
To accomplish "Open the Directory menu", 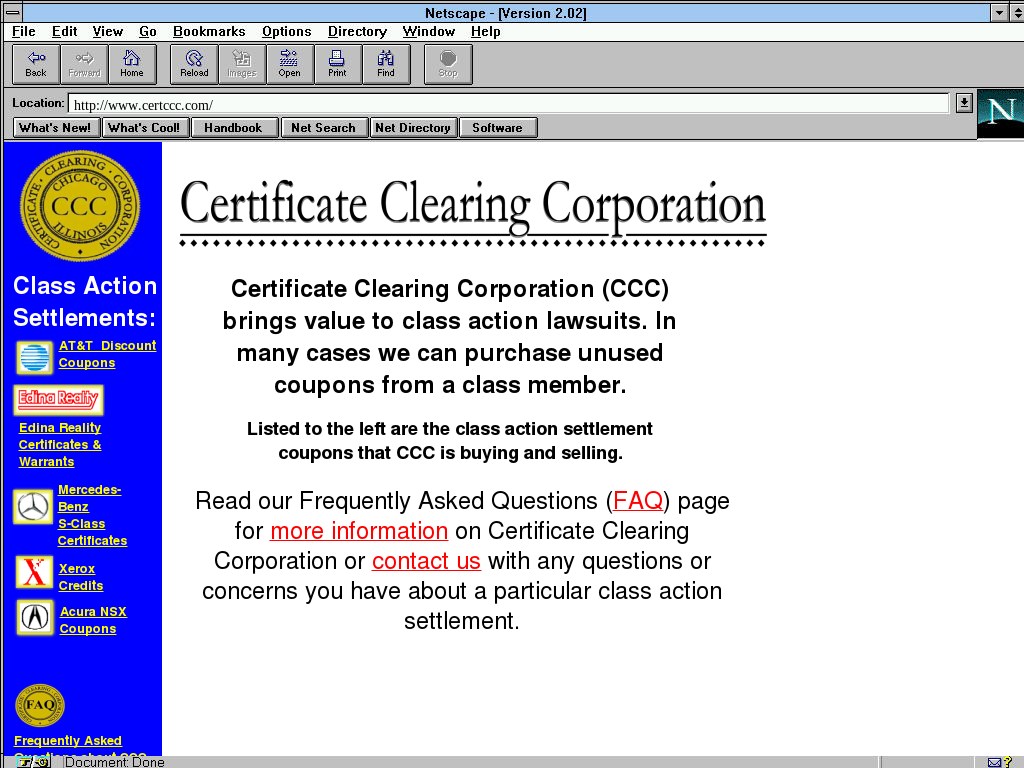I will point(357,32).
